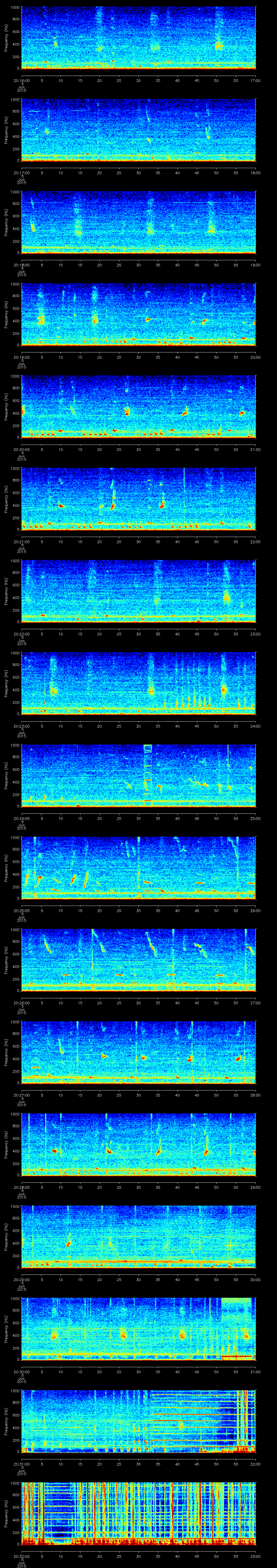Image resolution: width=277 pixels, height=1568 pixels.
Task: Click the 21:00 end time label
Action: (256, 449)
